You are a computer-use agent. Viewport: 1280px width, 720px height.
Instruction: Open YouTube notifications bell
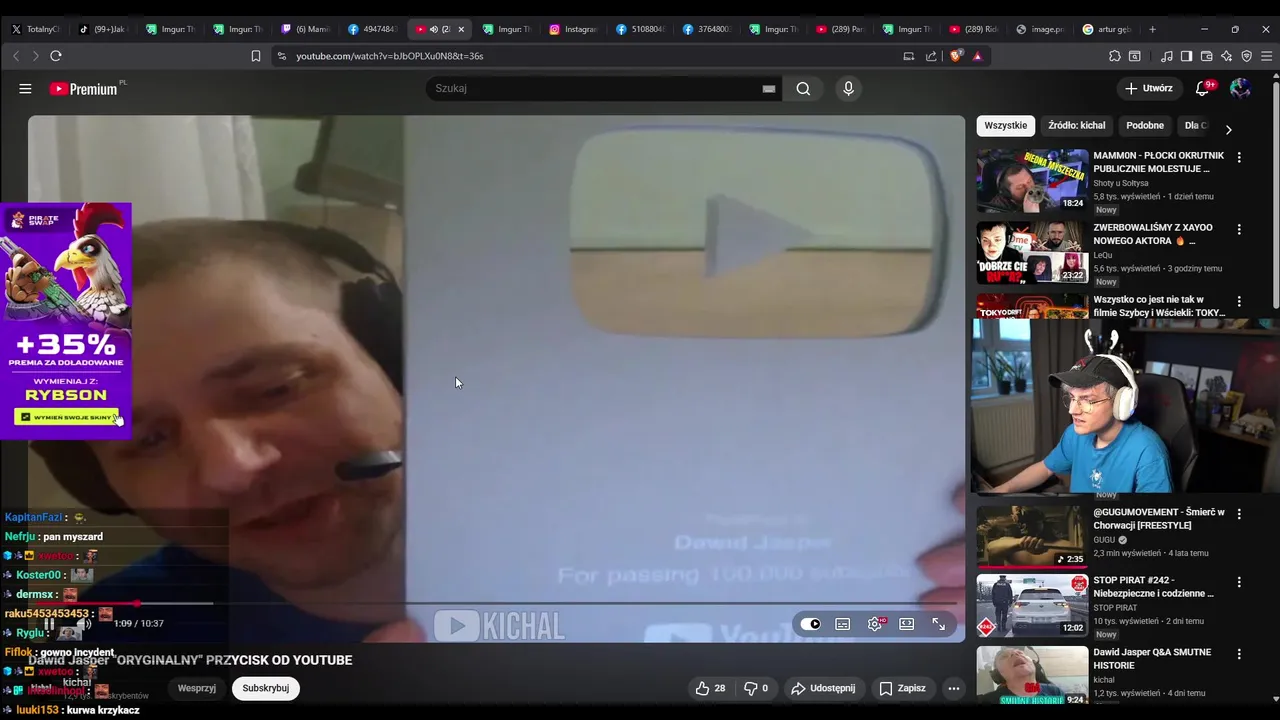(x=1203, y=88)
